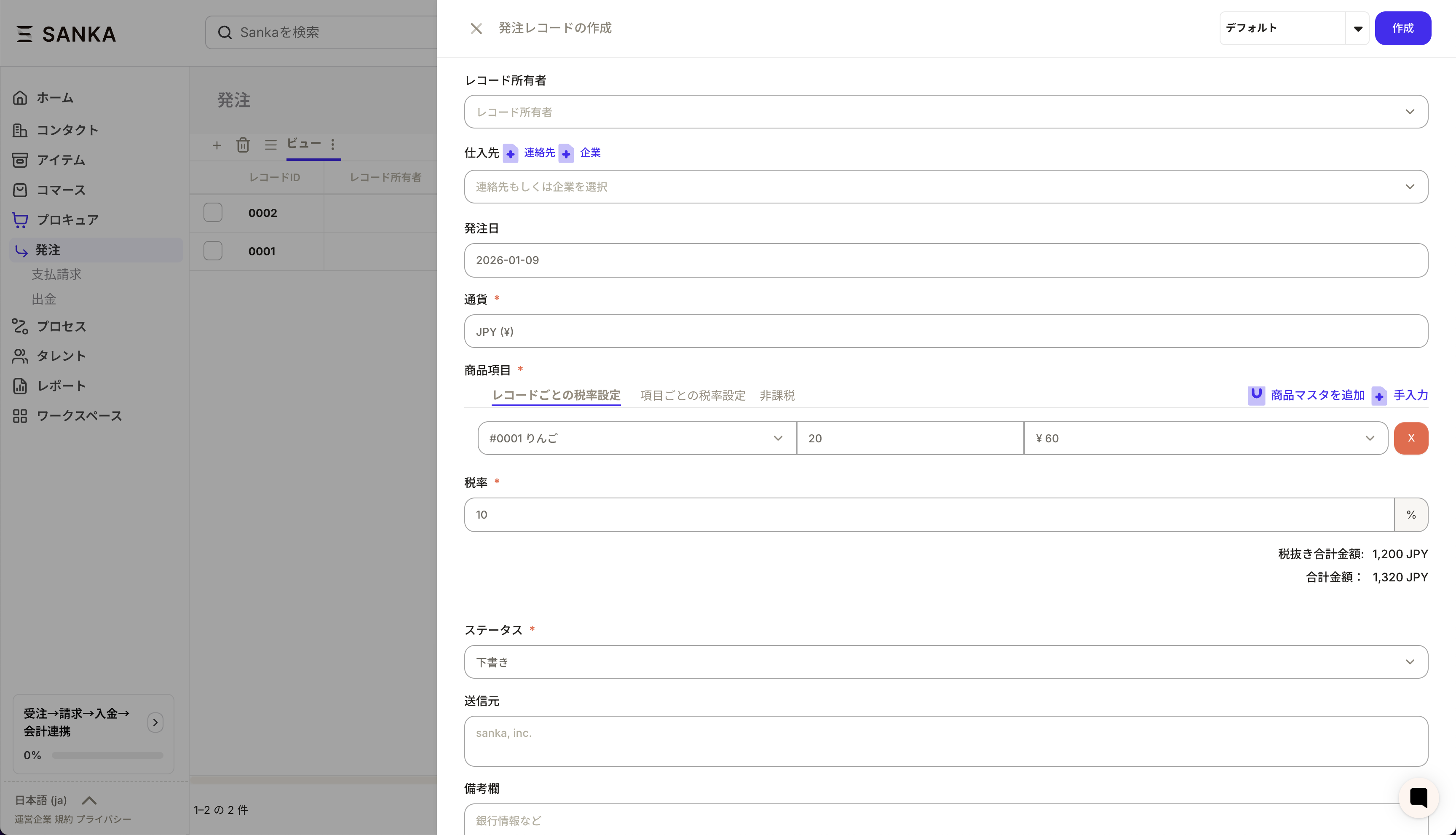Open the アイテム section
This screenshot has height=835, width=1456.
pos(60,160)
